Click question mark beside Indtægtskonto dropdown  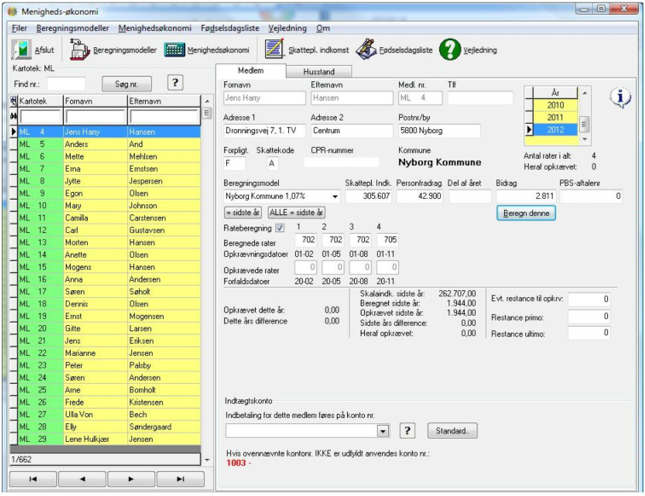(x=407, y=430)
